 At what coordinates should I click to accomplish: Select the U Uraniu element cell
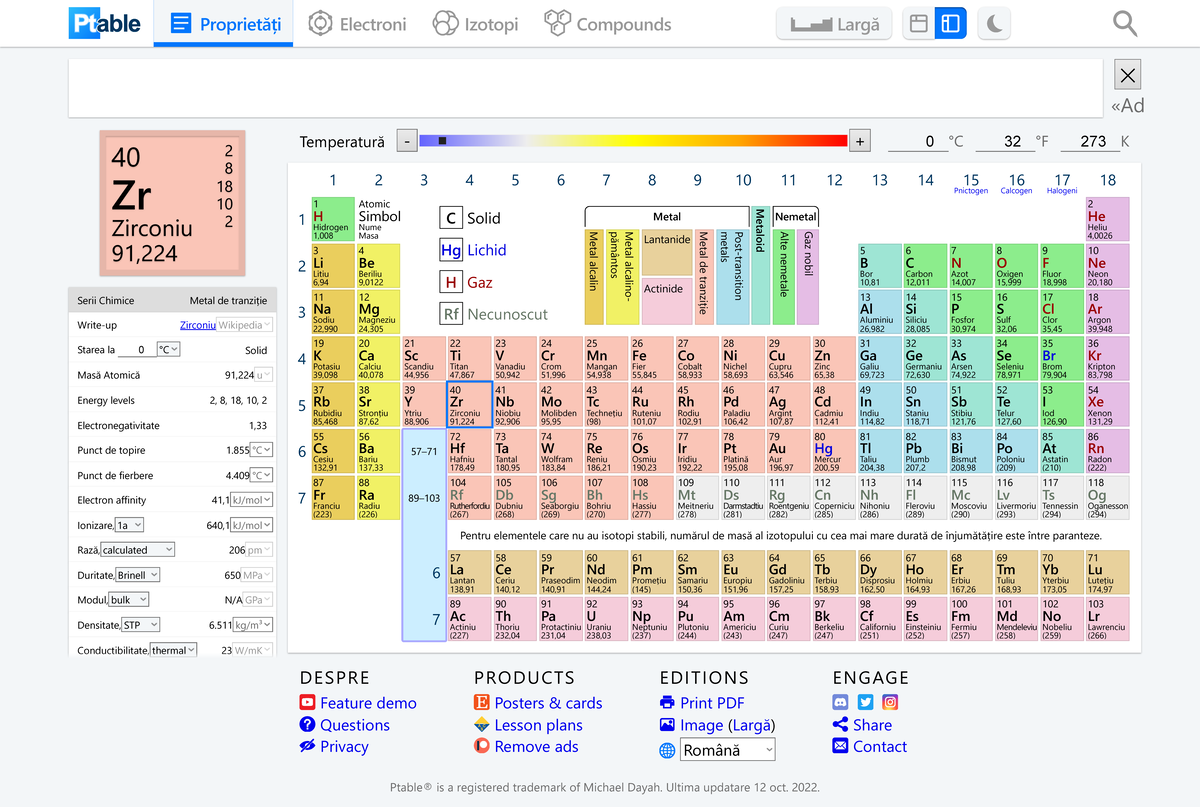click(x=606, y=619)
